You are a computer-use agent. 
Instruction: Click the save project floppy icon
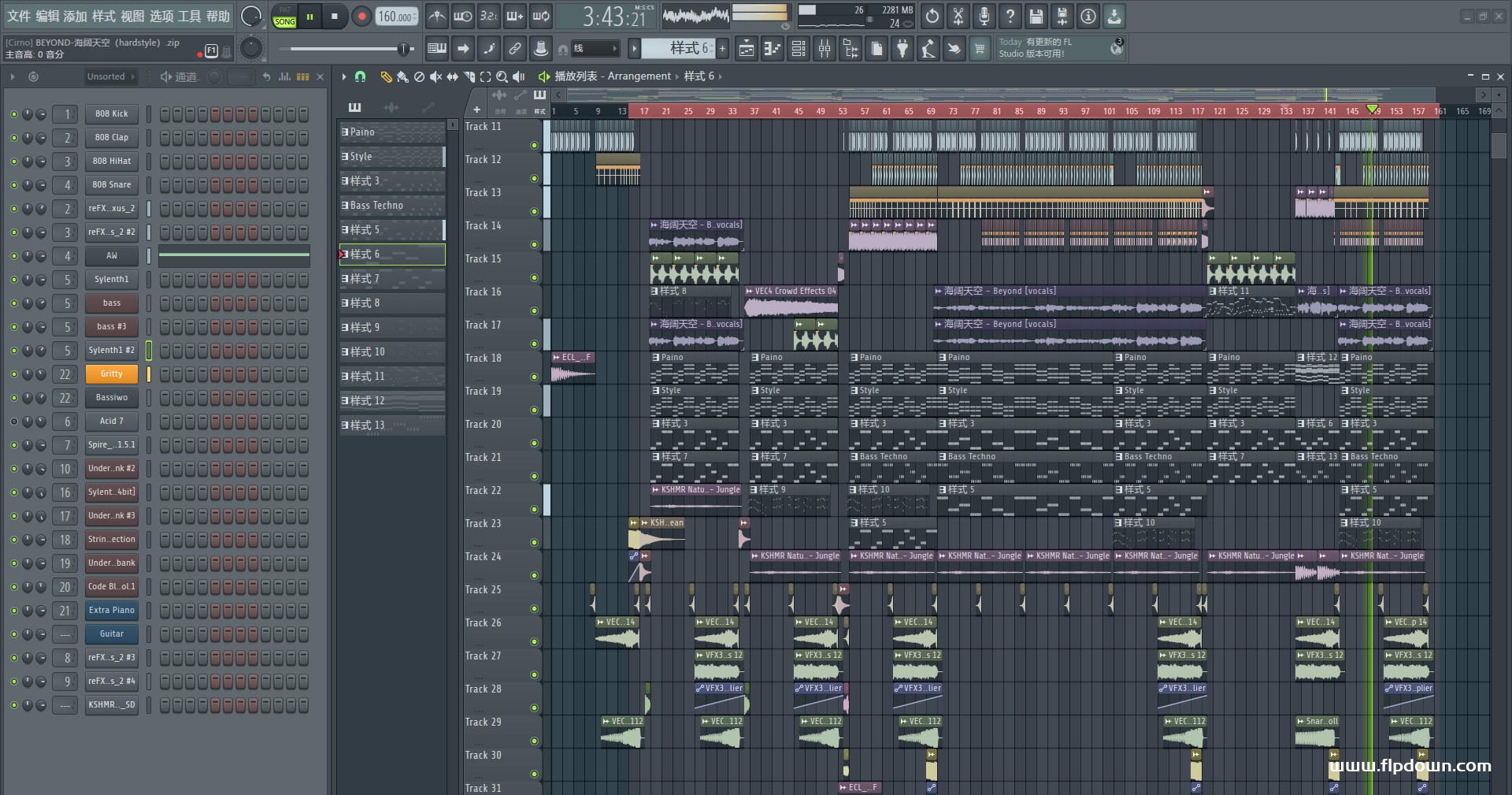pos(1036,16)
